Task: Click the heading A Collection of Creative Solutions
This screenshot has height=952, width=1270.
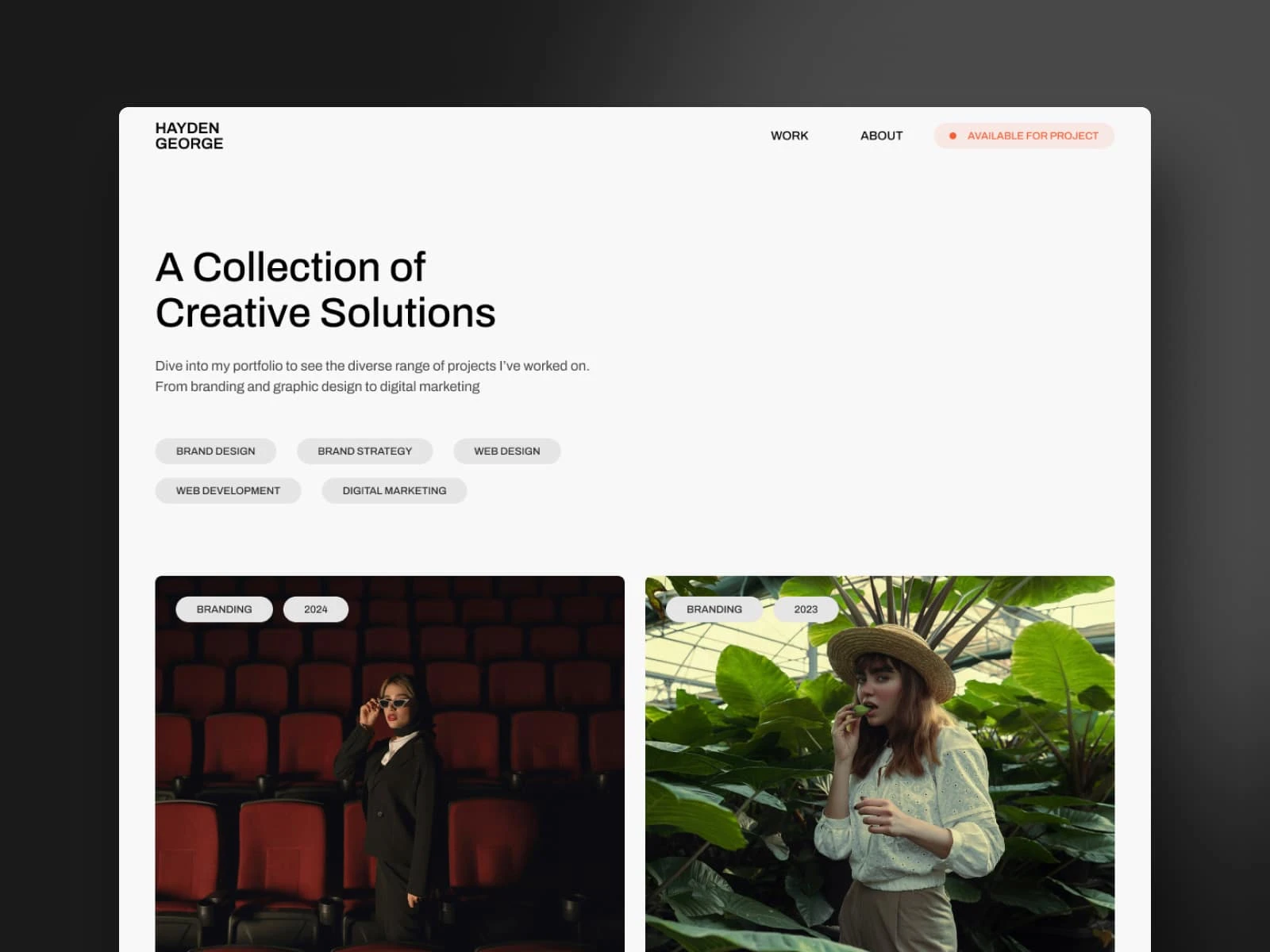Action: coord(325,290)
